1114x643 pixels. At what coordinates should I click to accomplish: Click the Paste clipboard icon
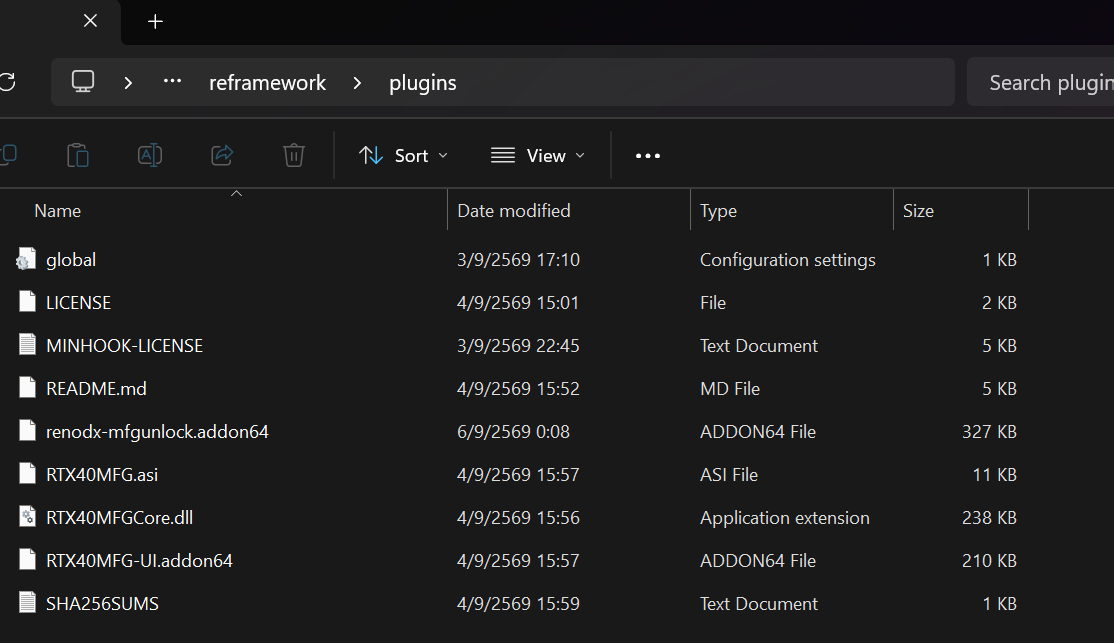pos(77,155)
